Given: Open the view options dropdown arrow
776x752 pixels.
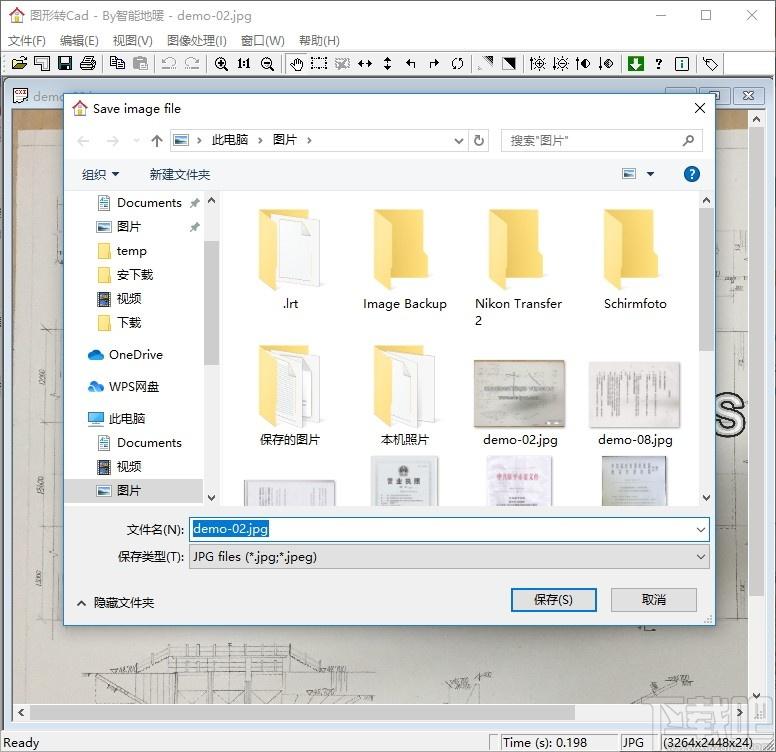Looking at the screenshot, I should pyautogui.click(x=650, y=174).
